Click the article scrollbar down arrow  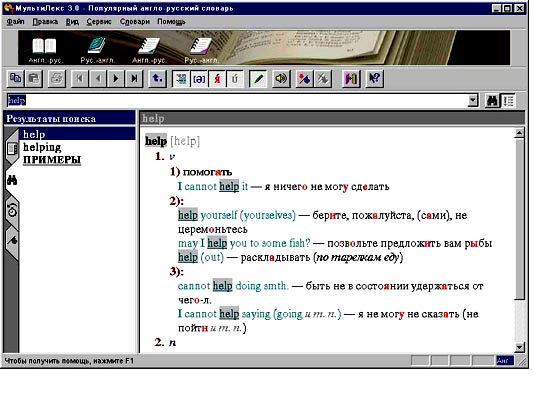point(519,347)
